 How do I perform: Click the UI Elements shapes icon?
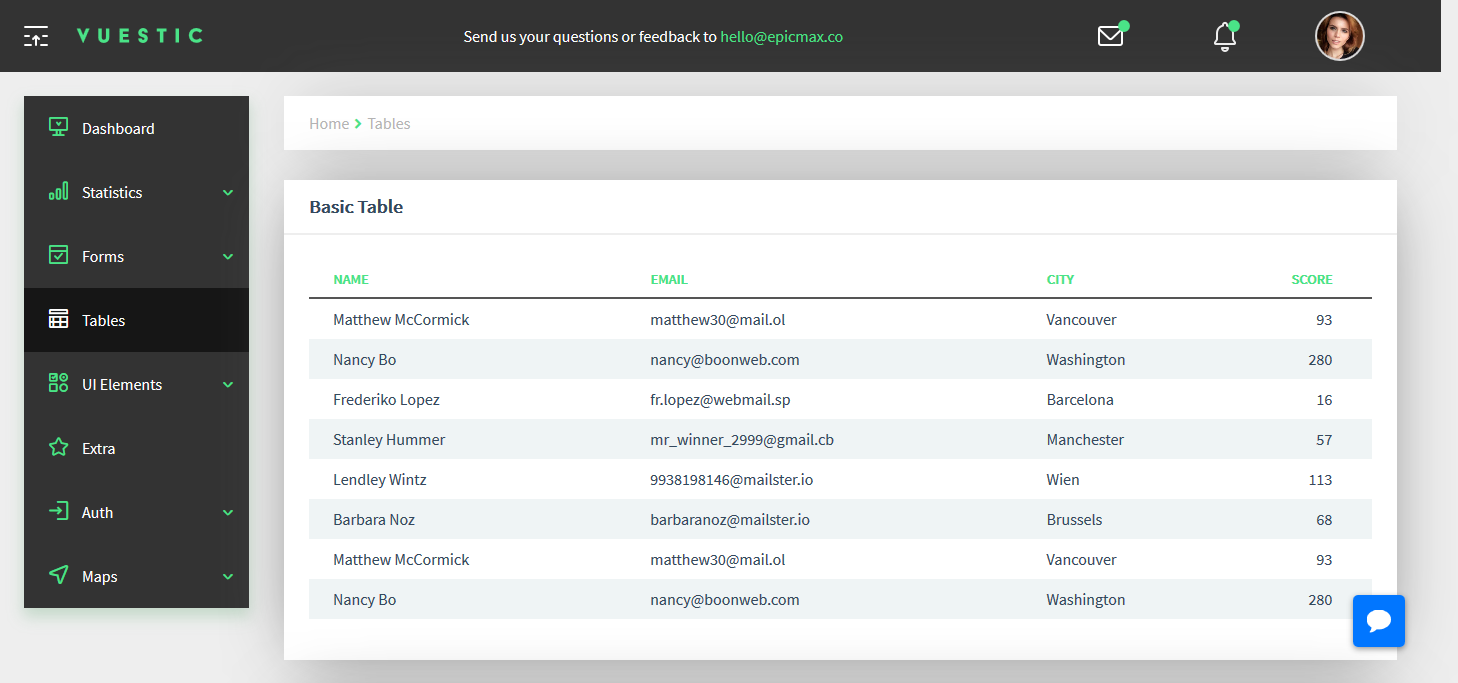59,383
